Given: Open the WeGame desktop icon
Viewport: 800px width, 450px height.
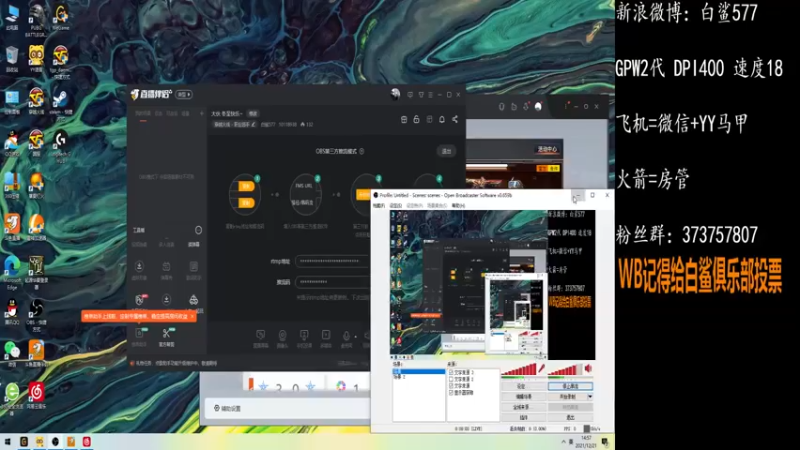Looking at the screenshot, I should pyautogui.click(x=61, y=17).
